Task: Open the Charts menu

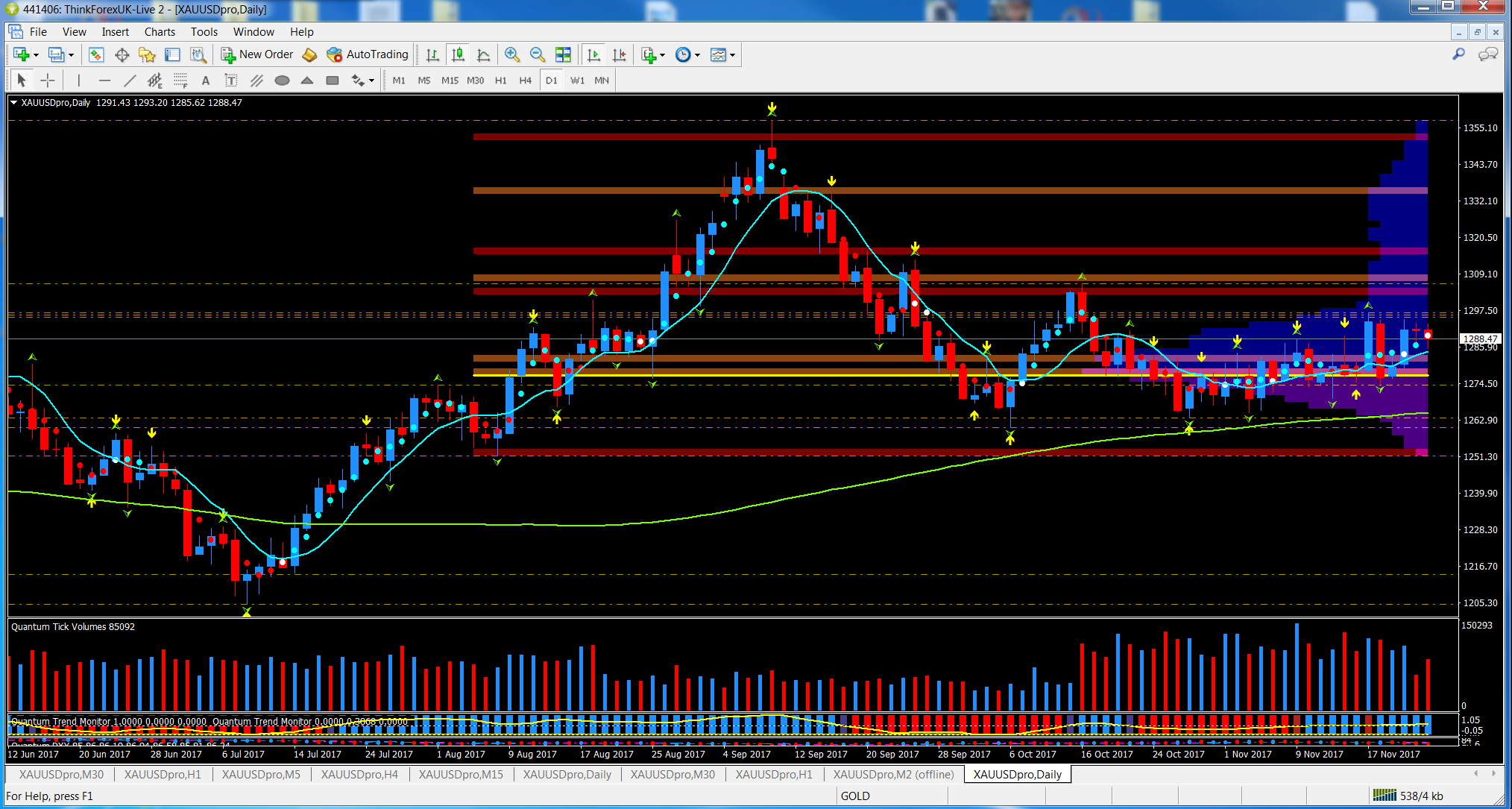Action: pyautogui.click(x=160, y=31)
